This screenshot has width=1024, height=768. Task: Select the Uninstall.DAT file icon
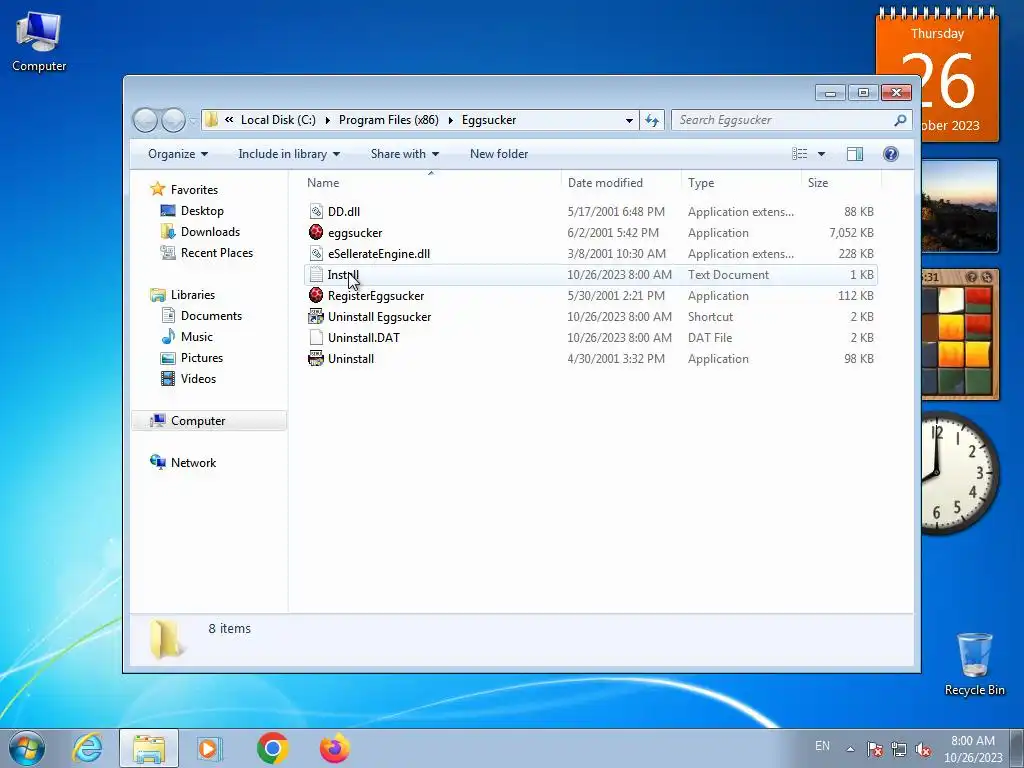pos(316,338)
